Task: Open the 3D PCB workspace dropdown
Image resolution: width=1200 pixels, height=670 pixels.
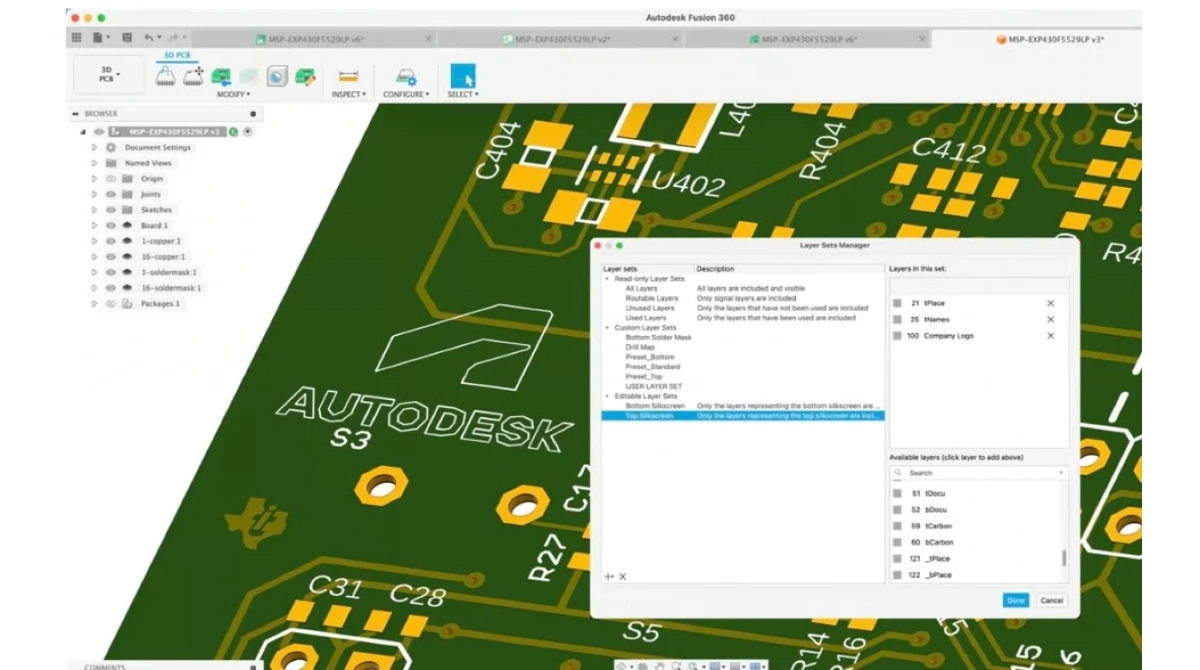Action: pyautogui.click(x=106, y=76)
